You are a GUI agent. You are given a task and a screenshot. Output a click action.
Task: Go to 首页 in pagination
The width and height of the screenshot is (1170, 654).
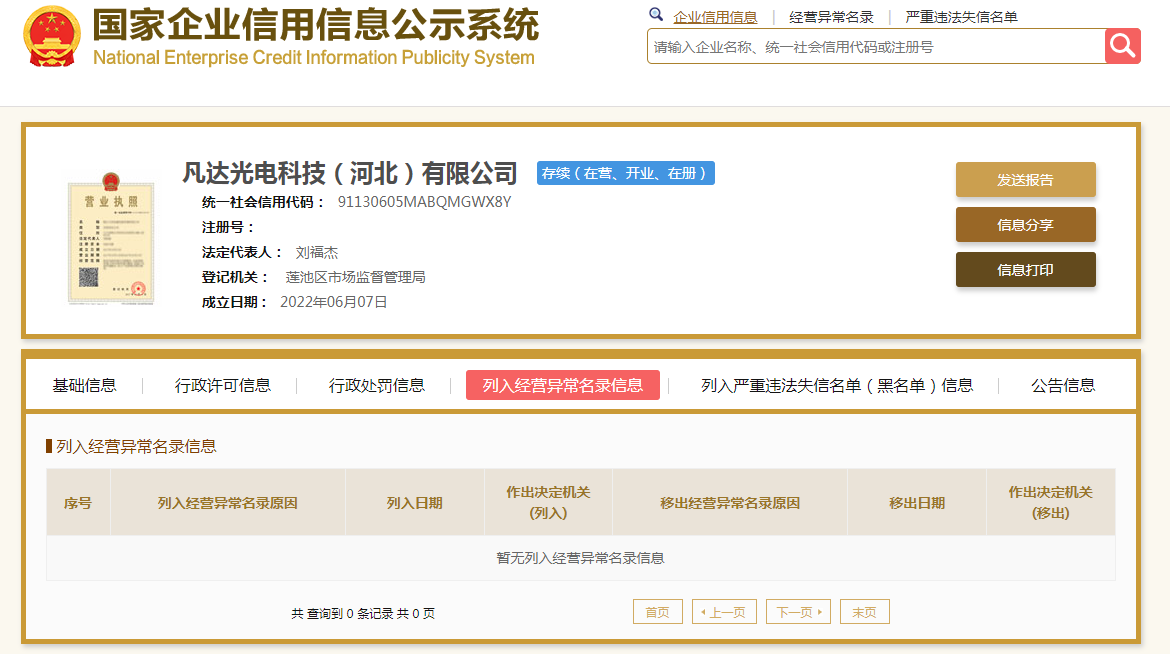[x=657, y=611]
